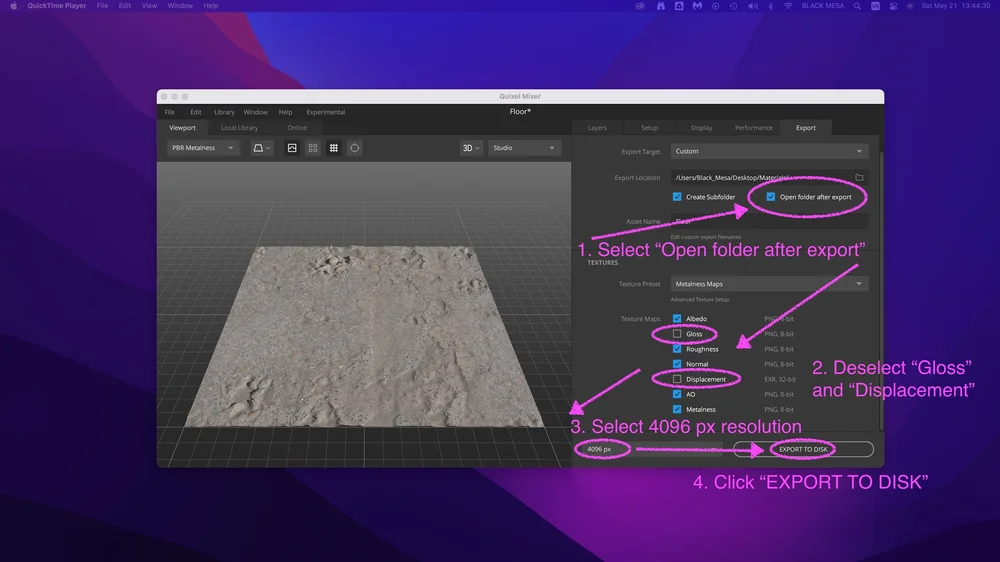This screenshot has width=1000, height=562.
Task: Open the PBR Metalness workflow dropdown
Action: 202,148
